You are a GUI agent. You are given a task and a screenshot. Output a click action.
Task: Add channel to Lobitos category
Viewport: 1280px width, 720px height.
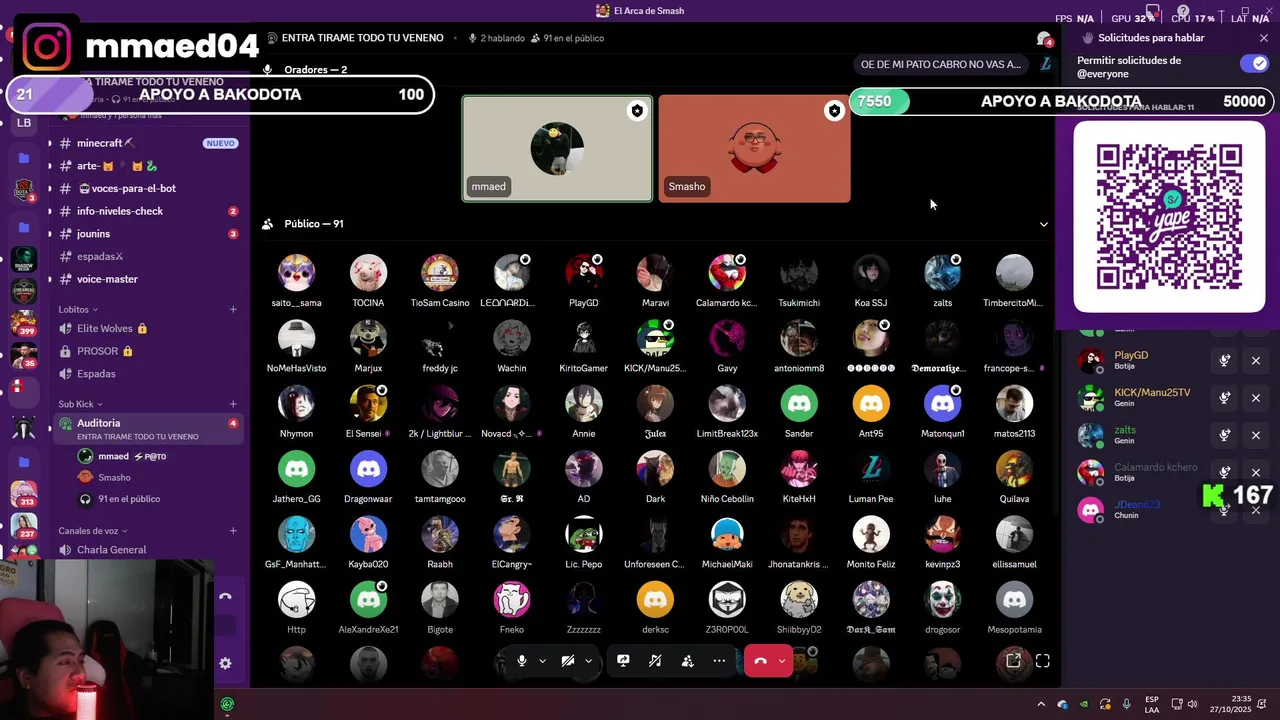click(x=233, y=309)
